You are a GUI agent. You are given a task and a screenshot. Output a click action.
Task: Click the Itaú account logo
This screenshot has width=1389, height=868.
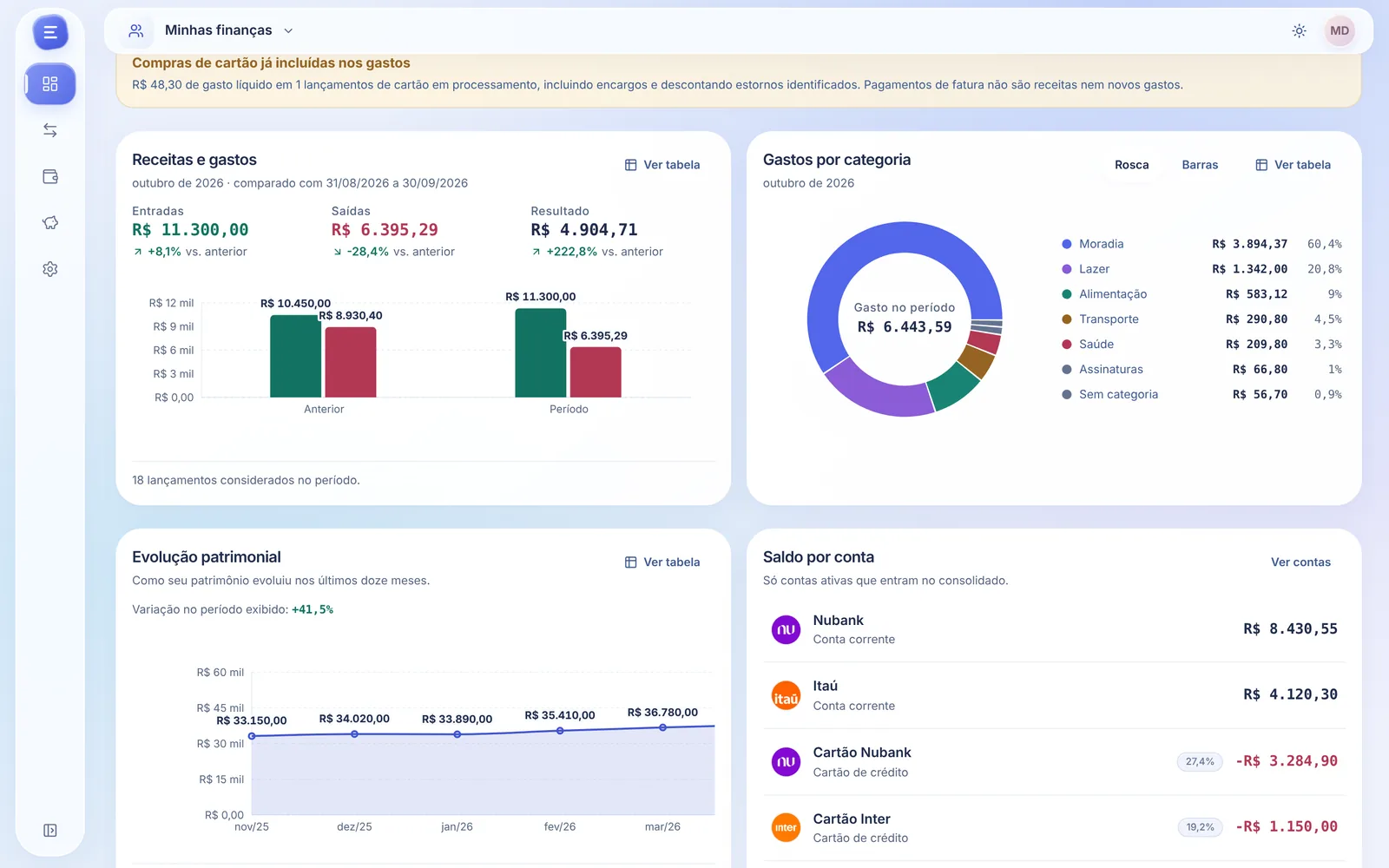786,695
